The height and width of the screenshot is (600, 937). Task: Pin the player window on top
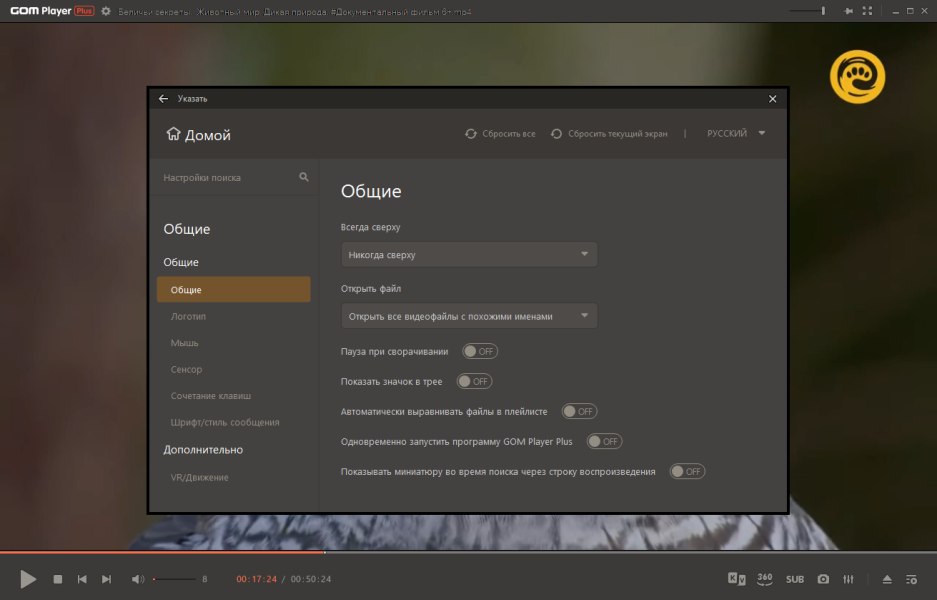click(848, 11)
